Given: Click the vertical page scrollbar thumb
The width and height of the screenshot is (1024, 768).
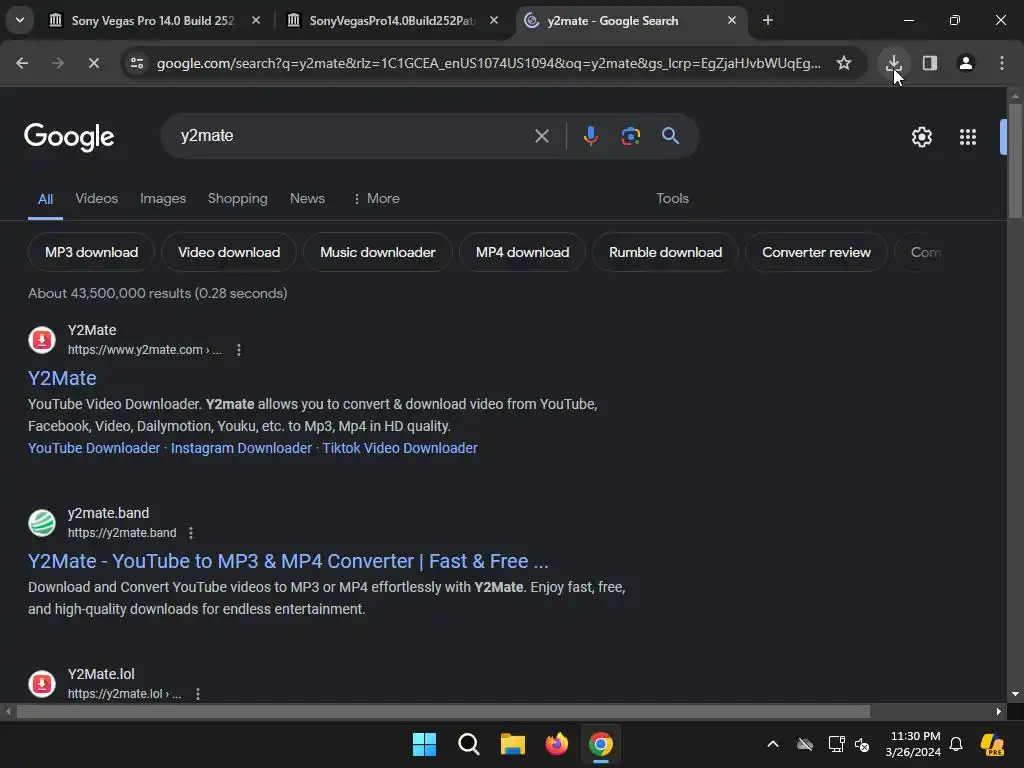Looking at the screenshot, I should tap(1015, 161).
